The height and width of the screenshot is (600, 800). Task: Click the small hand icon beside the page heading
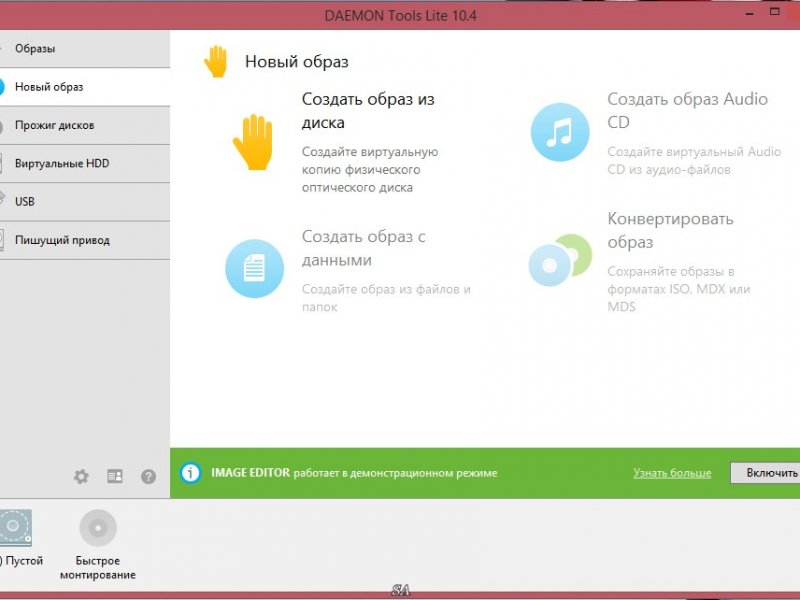point(216,62)
